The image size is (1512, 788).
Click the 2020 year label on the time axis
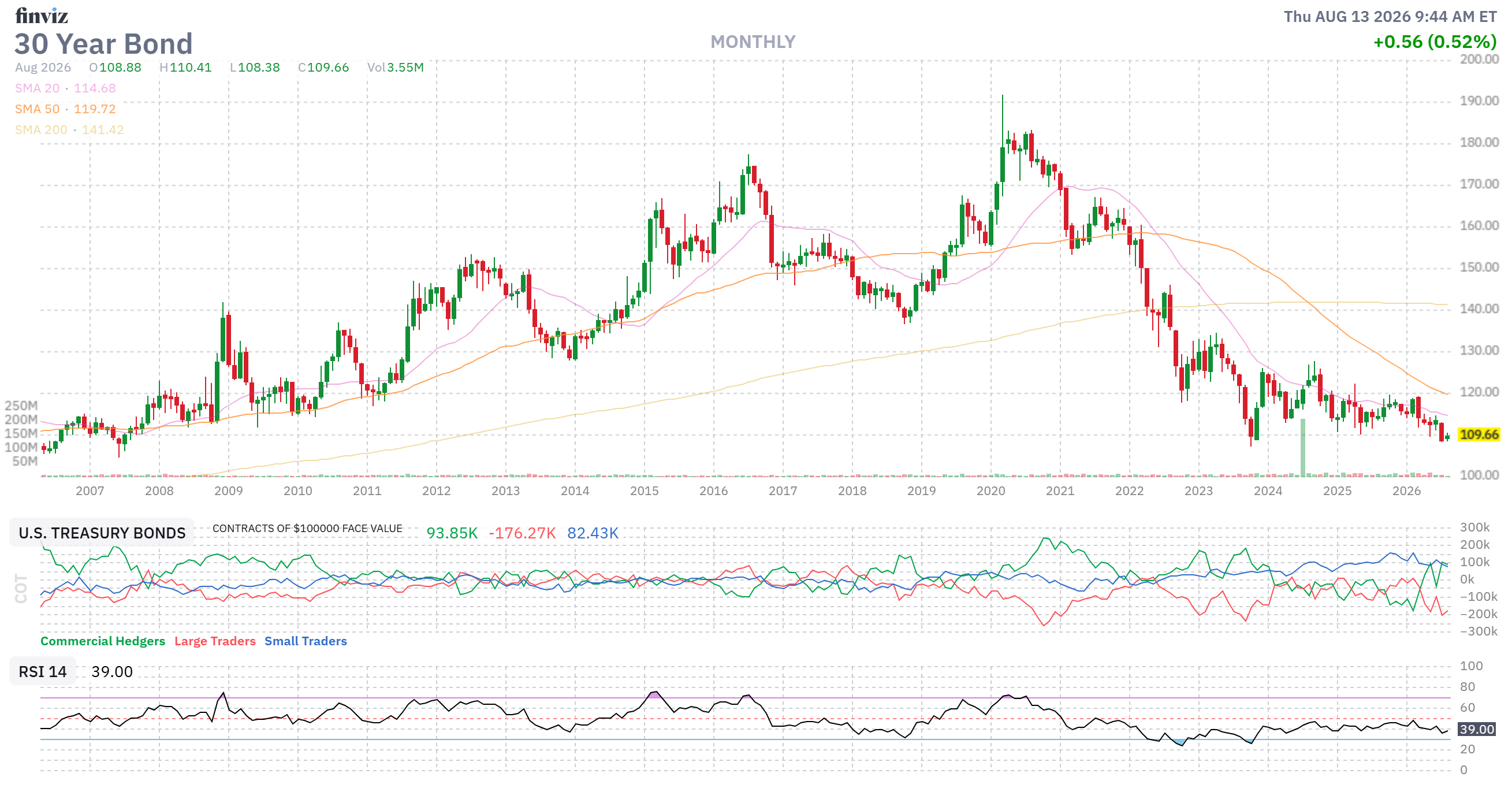[991, 491]
